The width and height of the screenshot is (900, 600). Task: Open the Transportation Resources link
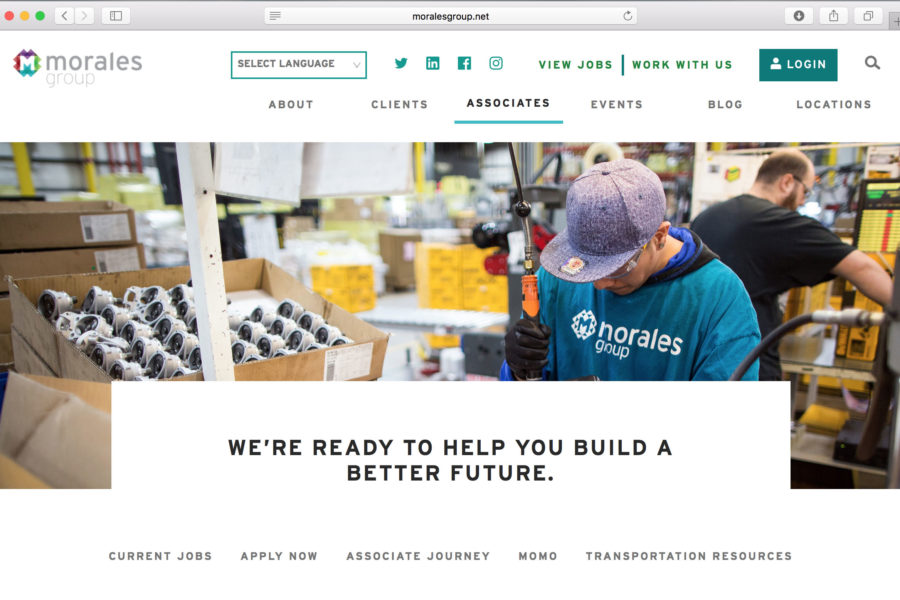689,556
